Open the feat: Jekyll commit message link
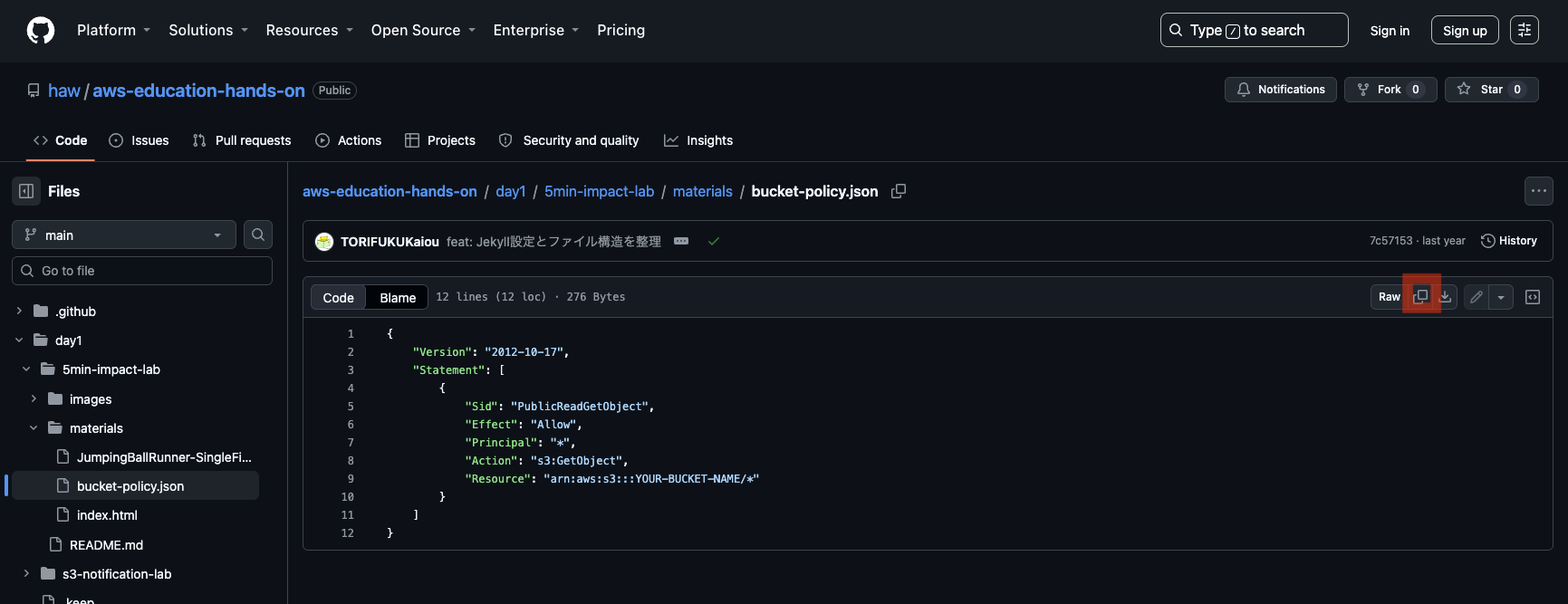1568x604 pixels. [553, 242]
